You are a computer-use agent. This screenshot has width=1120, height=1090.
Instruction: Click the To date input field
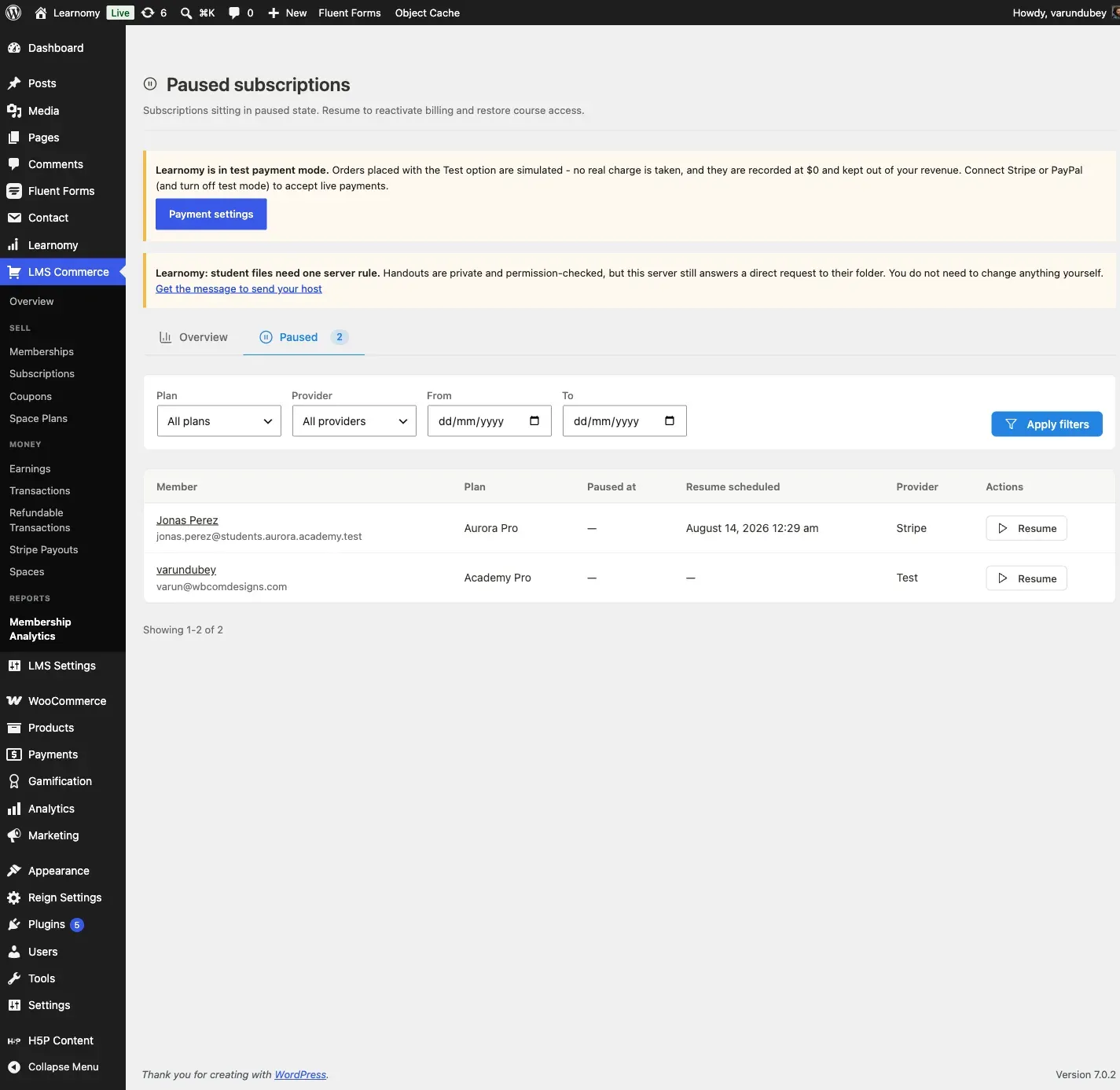[624, 421]
